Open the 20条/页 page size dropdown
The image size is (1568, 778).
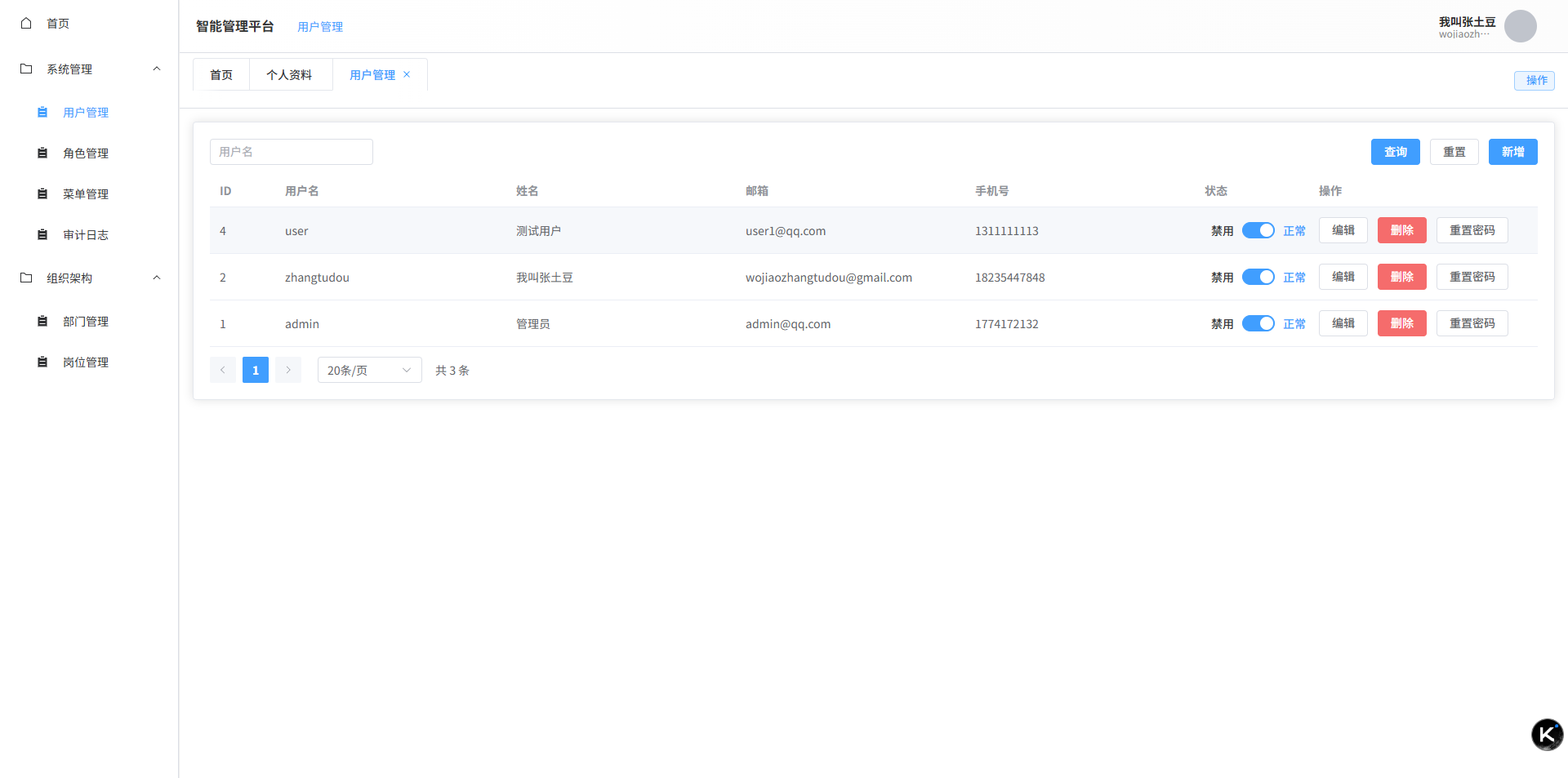pyautogui.click(x=369, y=370)
